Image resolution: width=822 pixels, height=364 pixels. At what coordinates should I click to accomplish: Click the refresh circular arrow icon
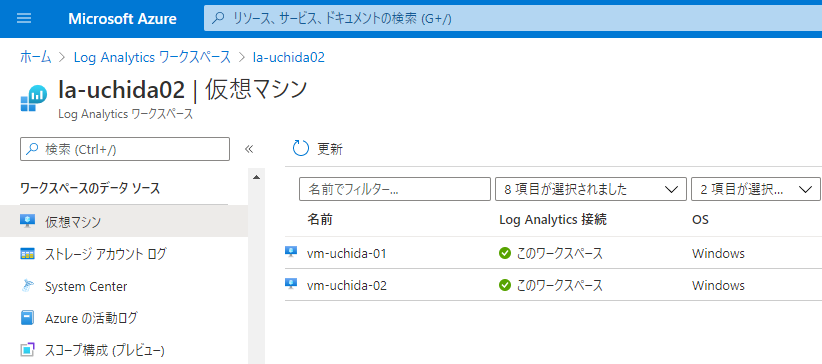(301, 149)
